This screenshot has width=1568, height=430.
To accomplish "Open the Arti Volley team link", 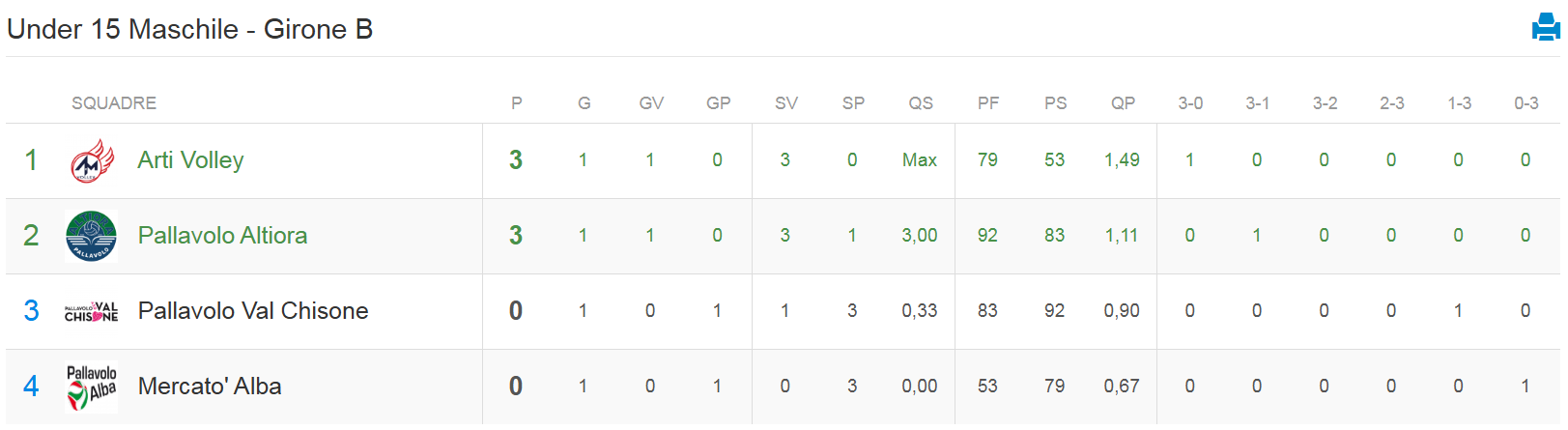I will pyautogui.click(x=190, y=160).
